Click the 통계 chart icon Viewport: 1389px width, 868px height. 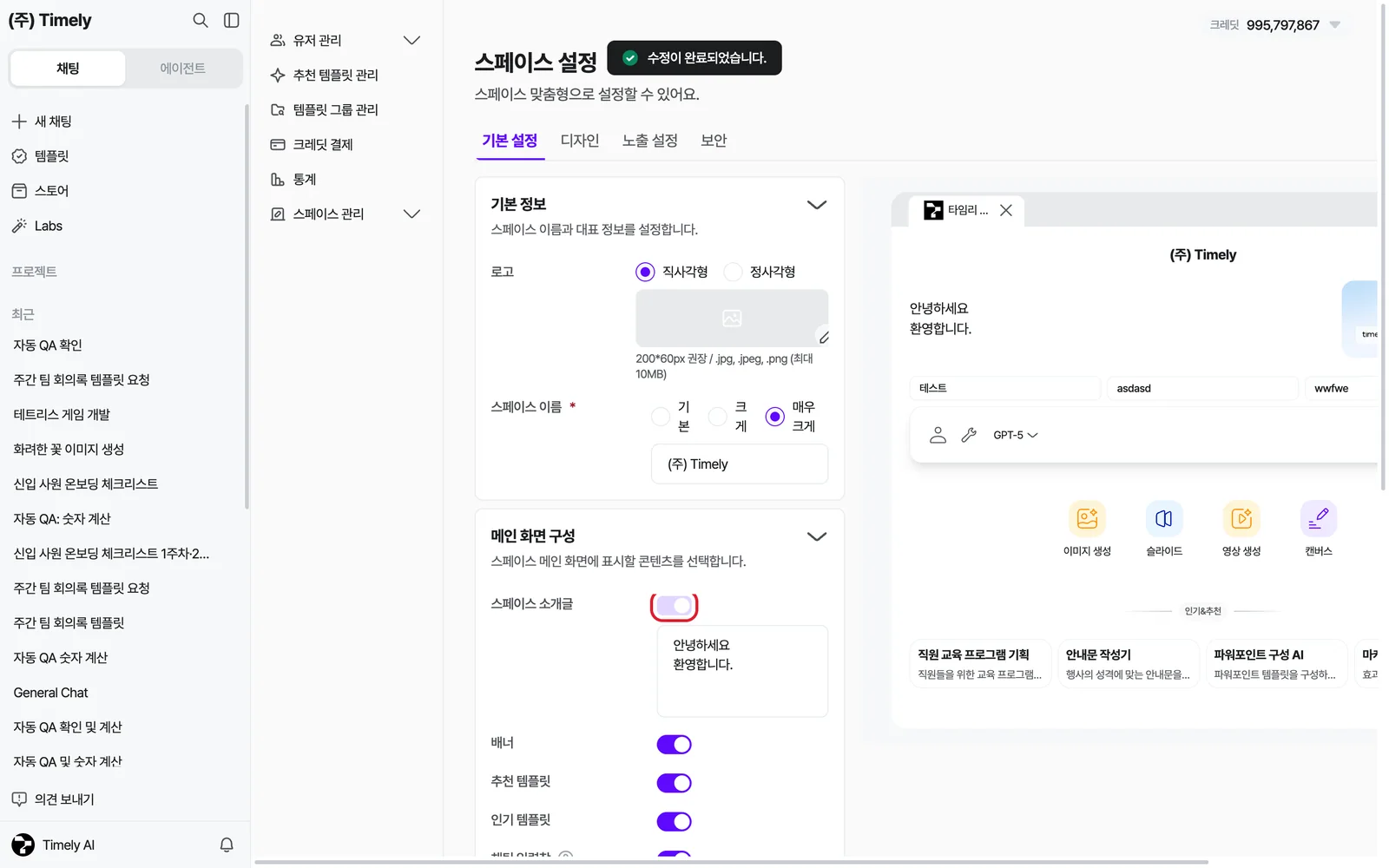(x=278, y=179)
